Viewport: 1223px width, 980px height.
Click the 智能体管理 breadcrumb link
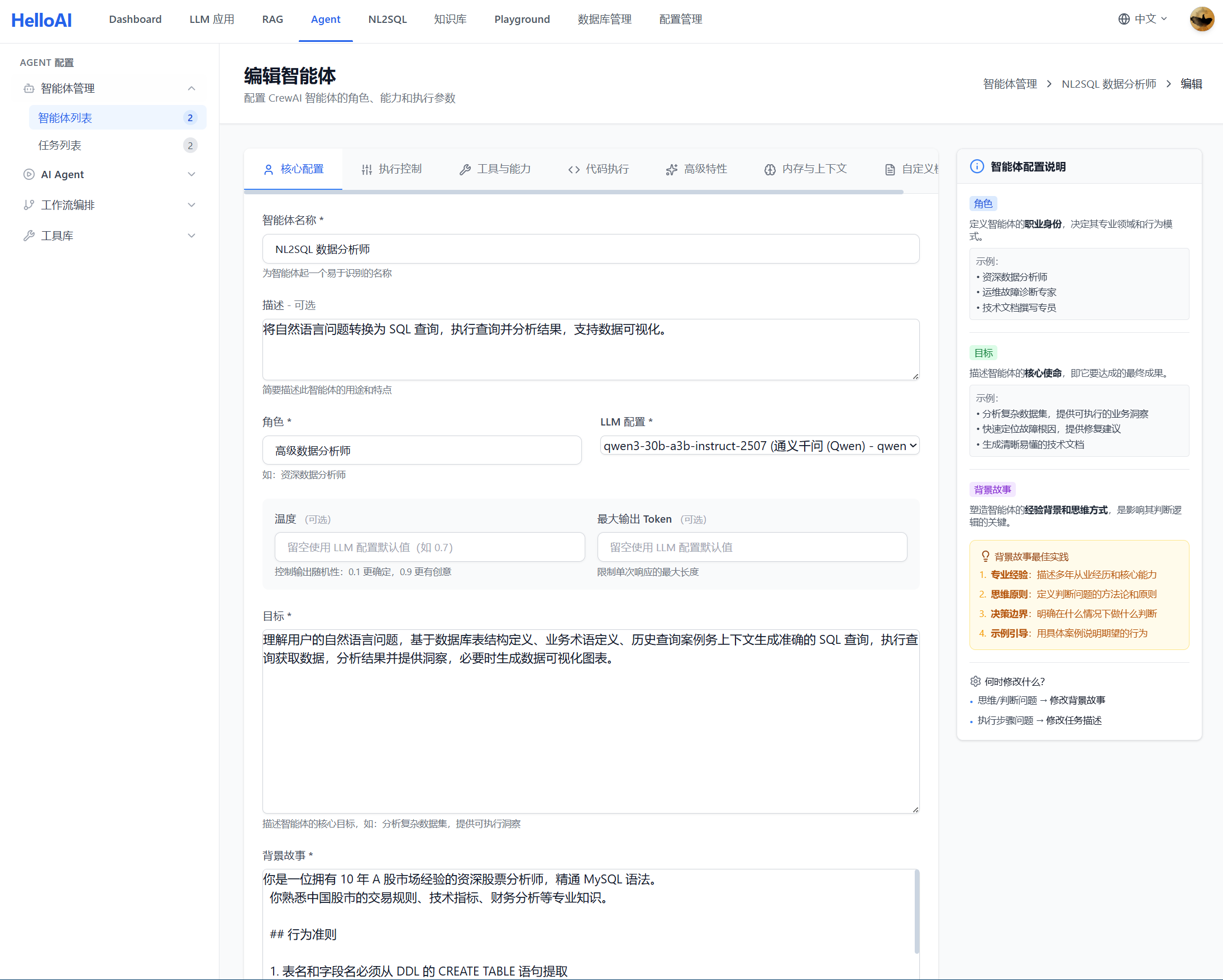click(x=1010, y=84)
